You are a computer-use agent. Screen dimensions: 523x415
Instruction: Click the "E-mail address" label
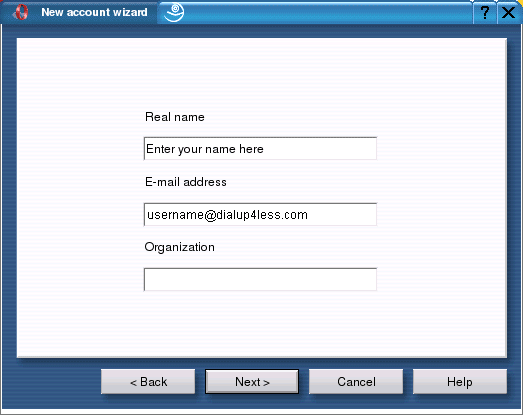[x=186, y=182]
